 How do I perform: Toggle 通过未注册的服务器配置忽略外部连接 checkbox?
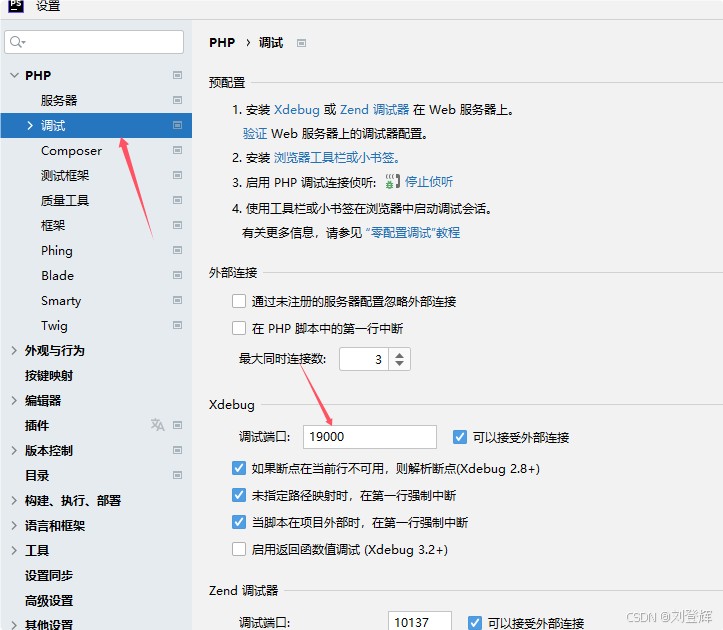pyautogui.click(x=239, y=301)
